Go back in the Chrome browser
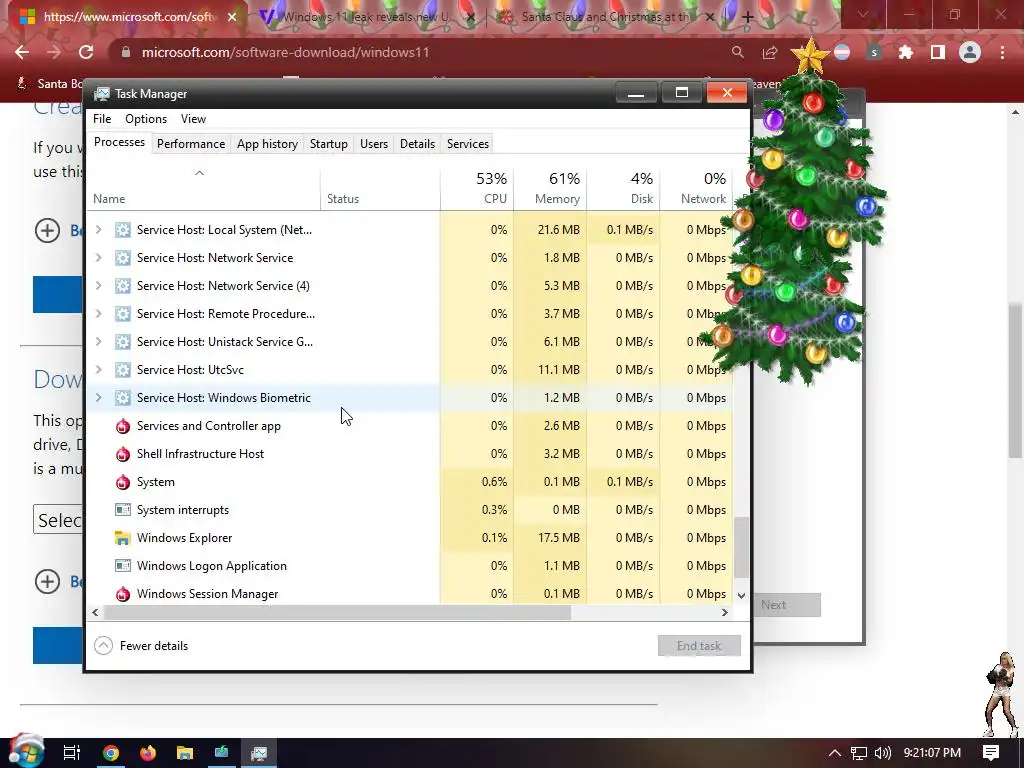Image resolution: width=1024 pixels, height=768 pixels. [22, 52]
